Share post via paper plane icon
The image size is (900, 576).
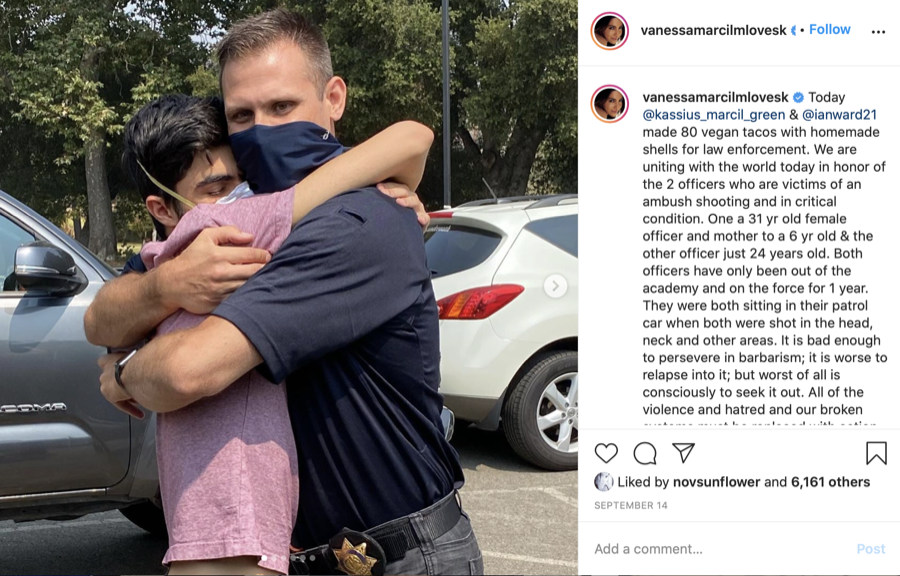[684, 453]
